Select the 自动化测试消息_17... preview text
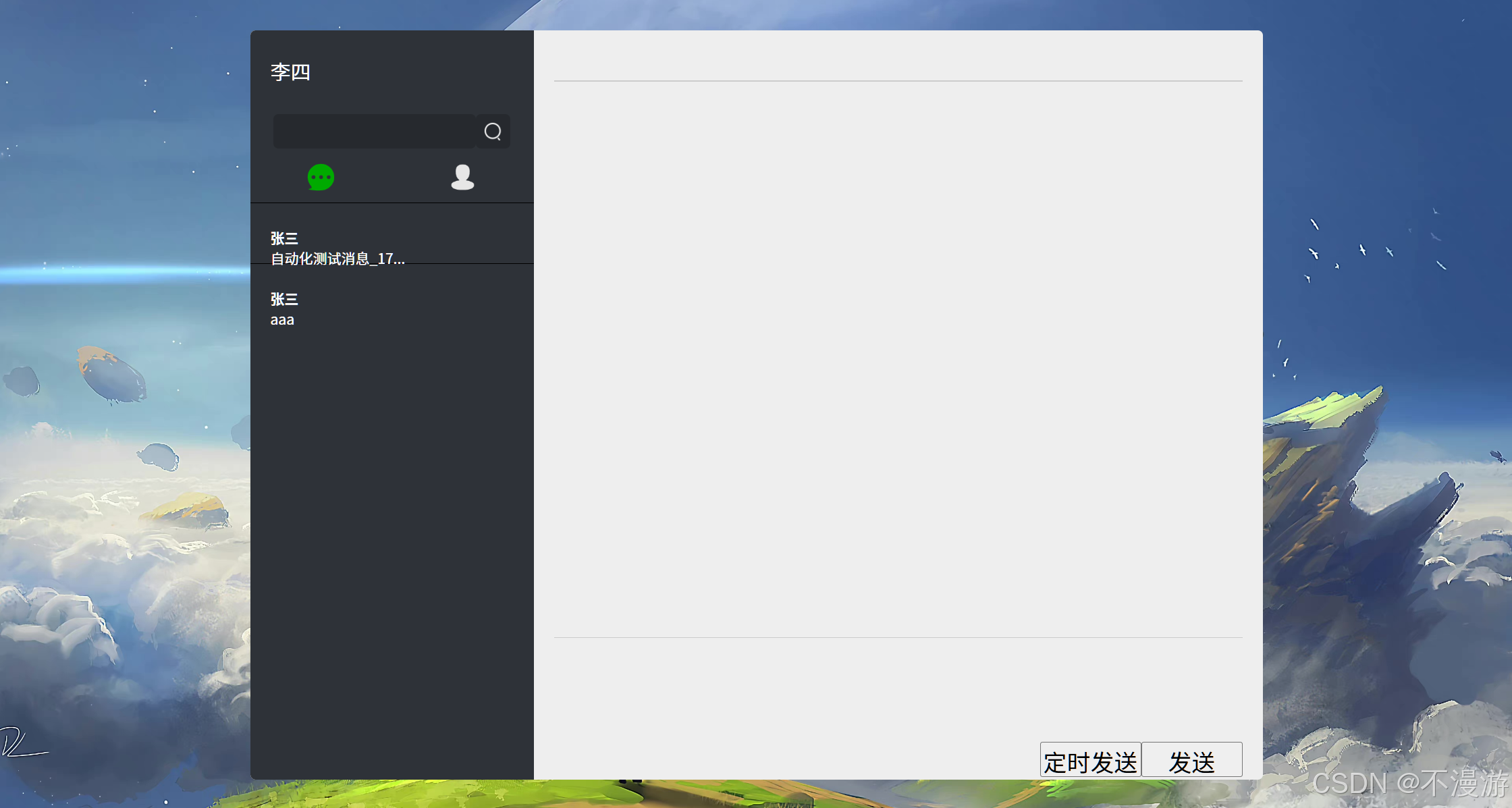 337,259
